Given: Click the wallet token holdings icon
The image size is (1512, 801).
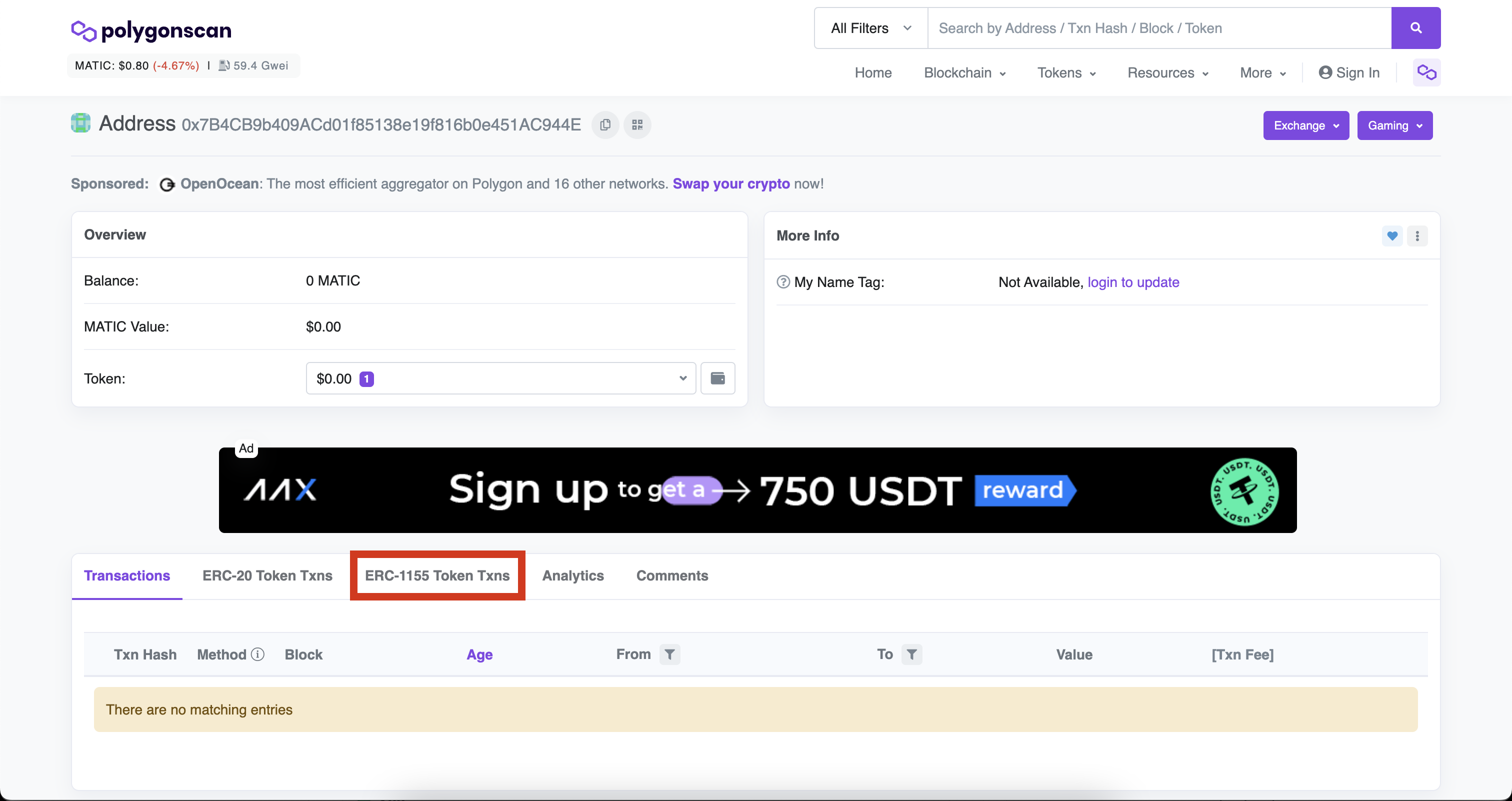Looking at the screenshot, I should pos(717,378).
